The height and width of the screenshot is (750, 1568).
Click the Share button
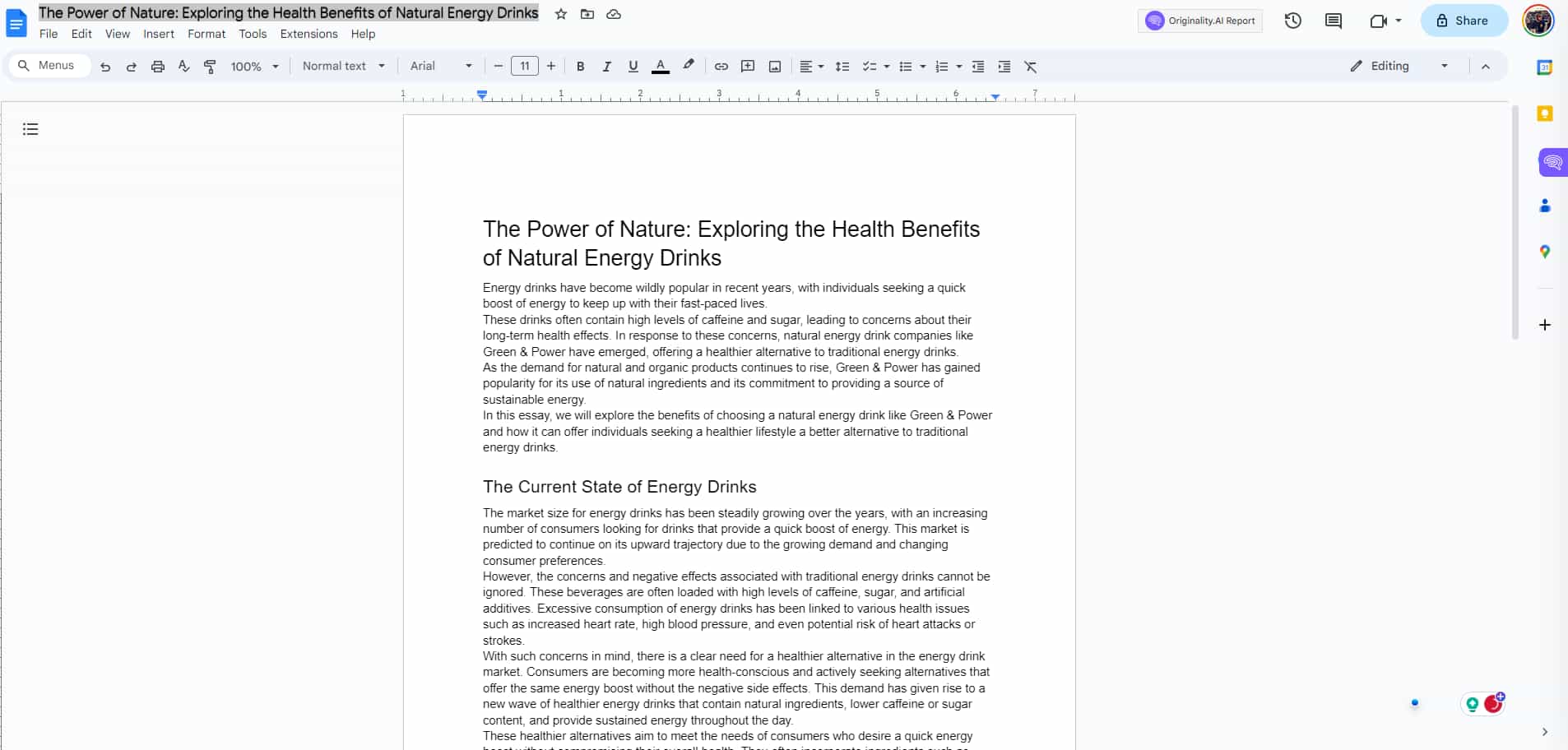click(1464, 20)
